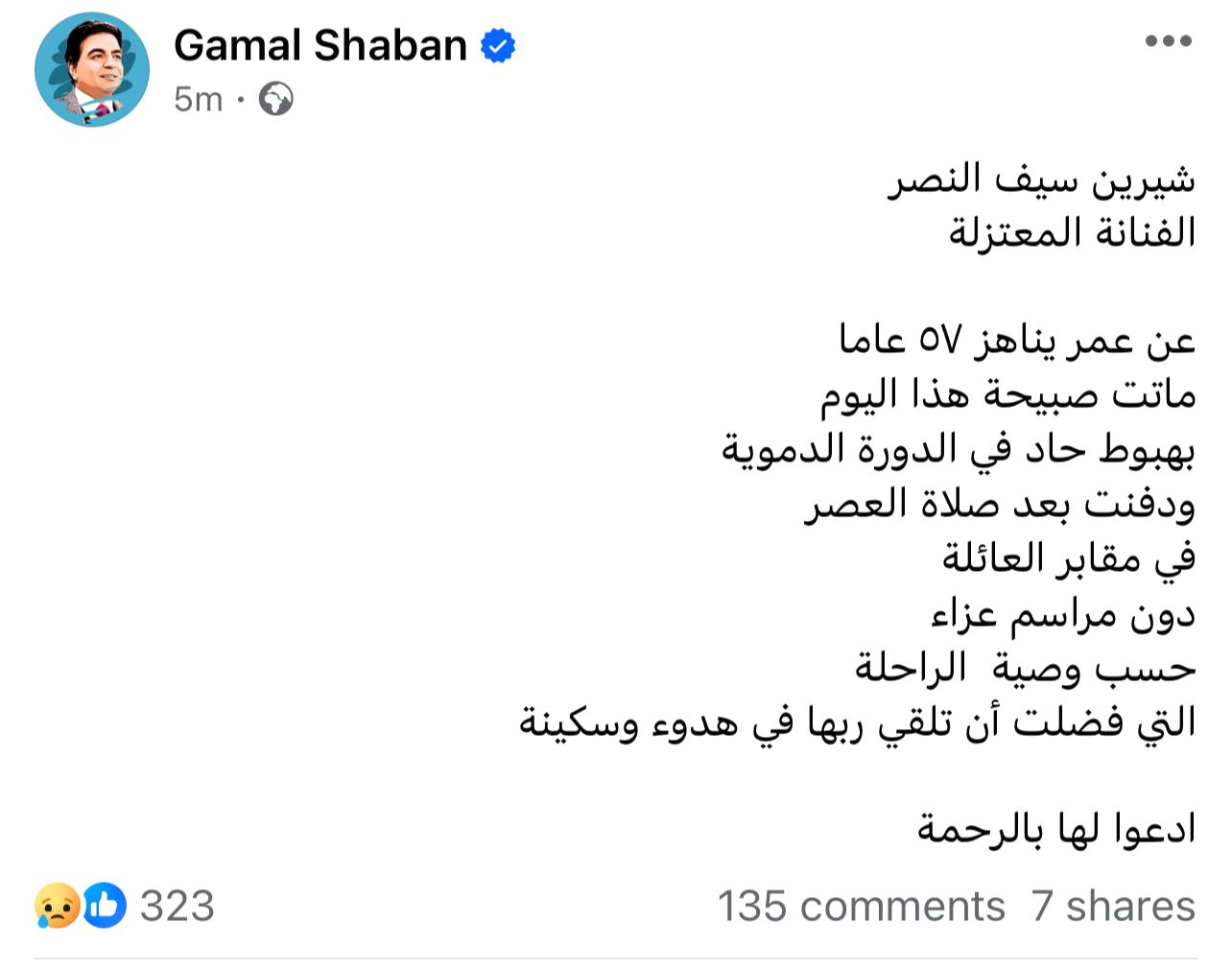Click the closing line "ادعوا لها بالرحمة"

pos(1056,828)
